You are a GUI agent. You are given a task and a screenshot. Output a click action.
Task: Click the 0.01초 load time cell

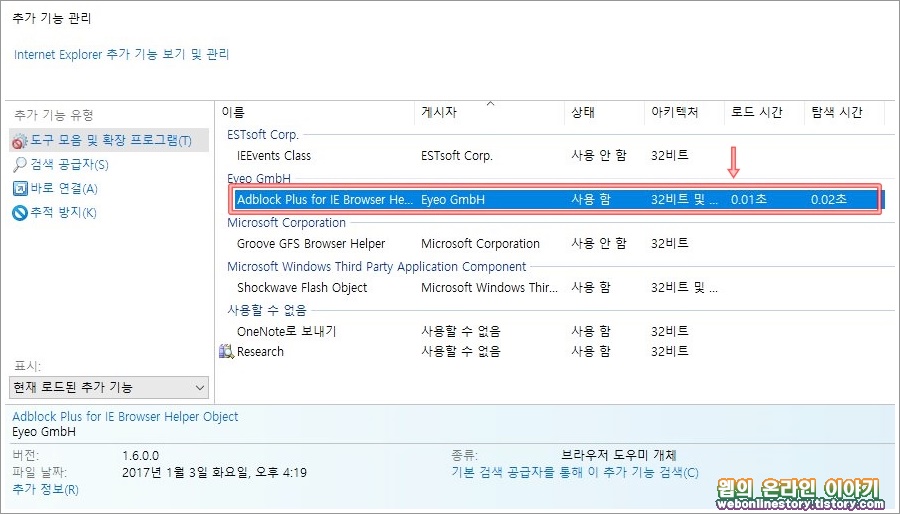point(749,200)
